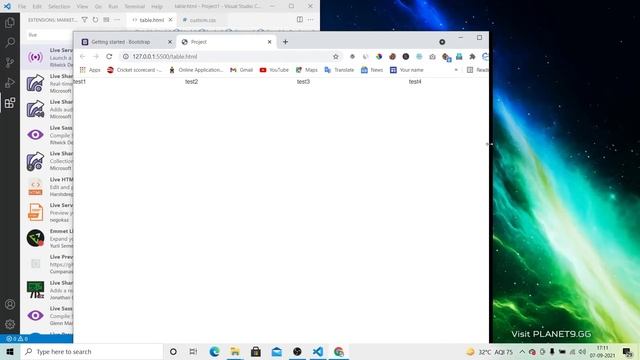The image size is (640, 360).
Task: Open Extensions view in VS Code
Action: tap(10, 102)
